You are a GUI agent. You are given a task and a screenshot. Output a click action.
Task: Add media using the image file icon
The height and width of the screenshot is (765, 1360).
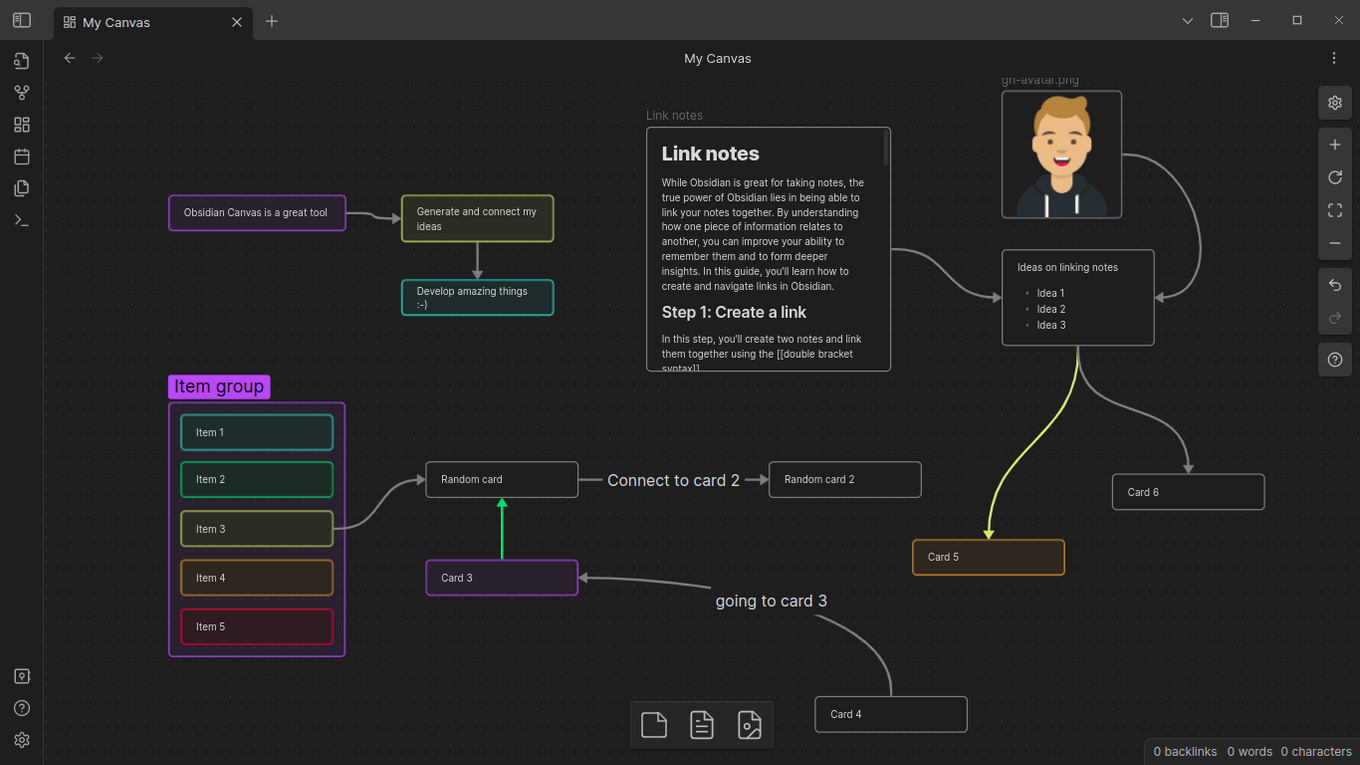(x=749, y=724)
